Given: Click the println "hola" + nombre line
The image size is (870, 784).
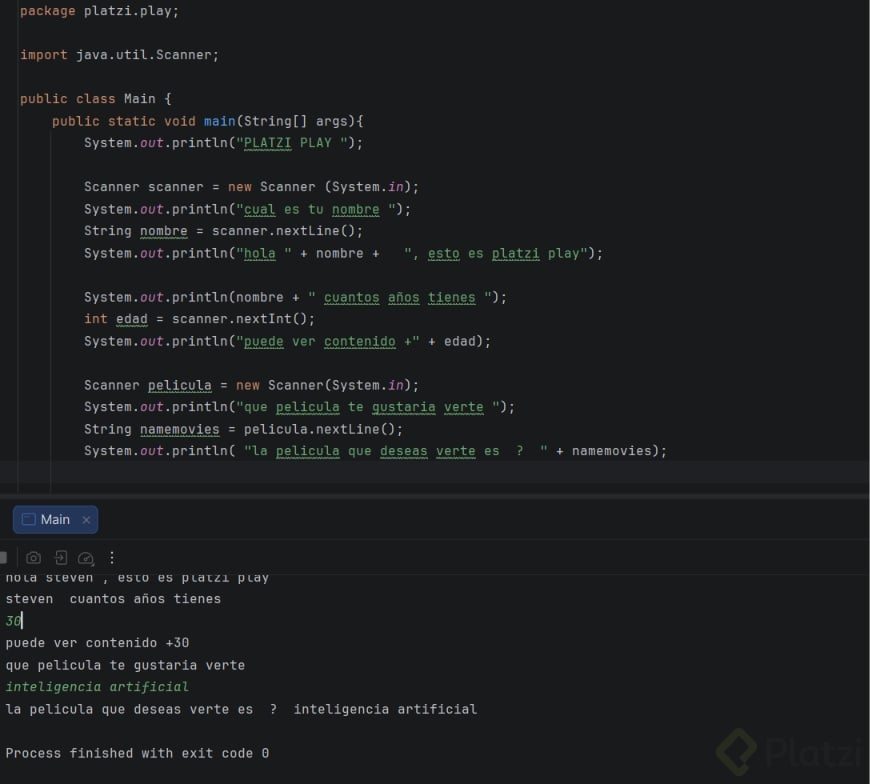Looking at the screenshot, I should tap(343, 254).
